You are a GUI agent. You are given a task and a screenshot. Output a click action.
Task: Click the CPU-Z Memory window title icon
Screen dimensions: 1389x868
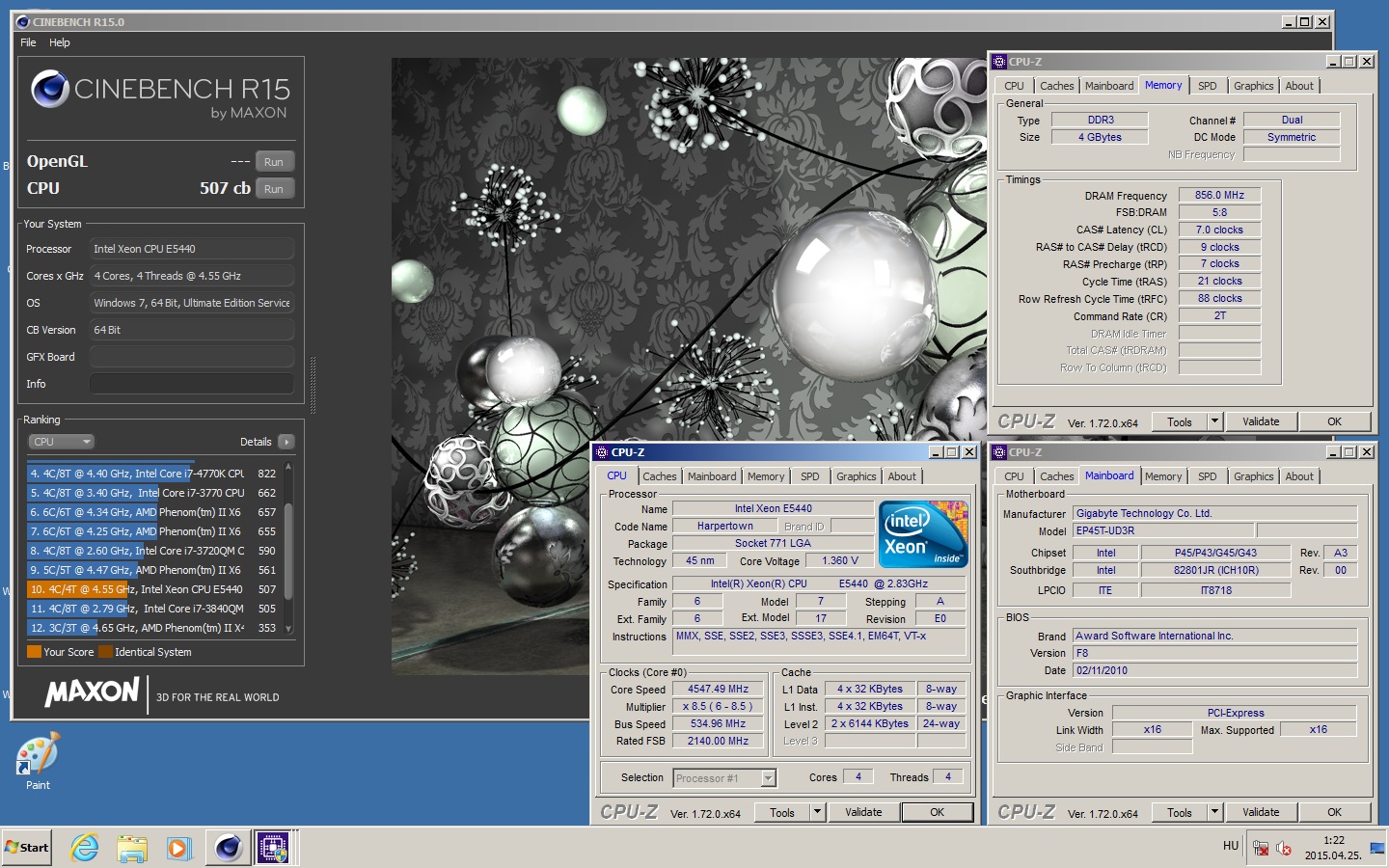click(999, 62)
